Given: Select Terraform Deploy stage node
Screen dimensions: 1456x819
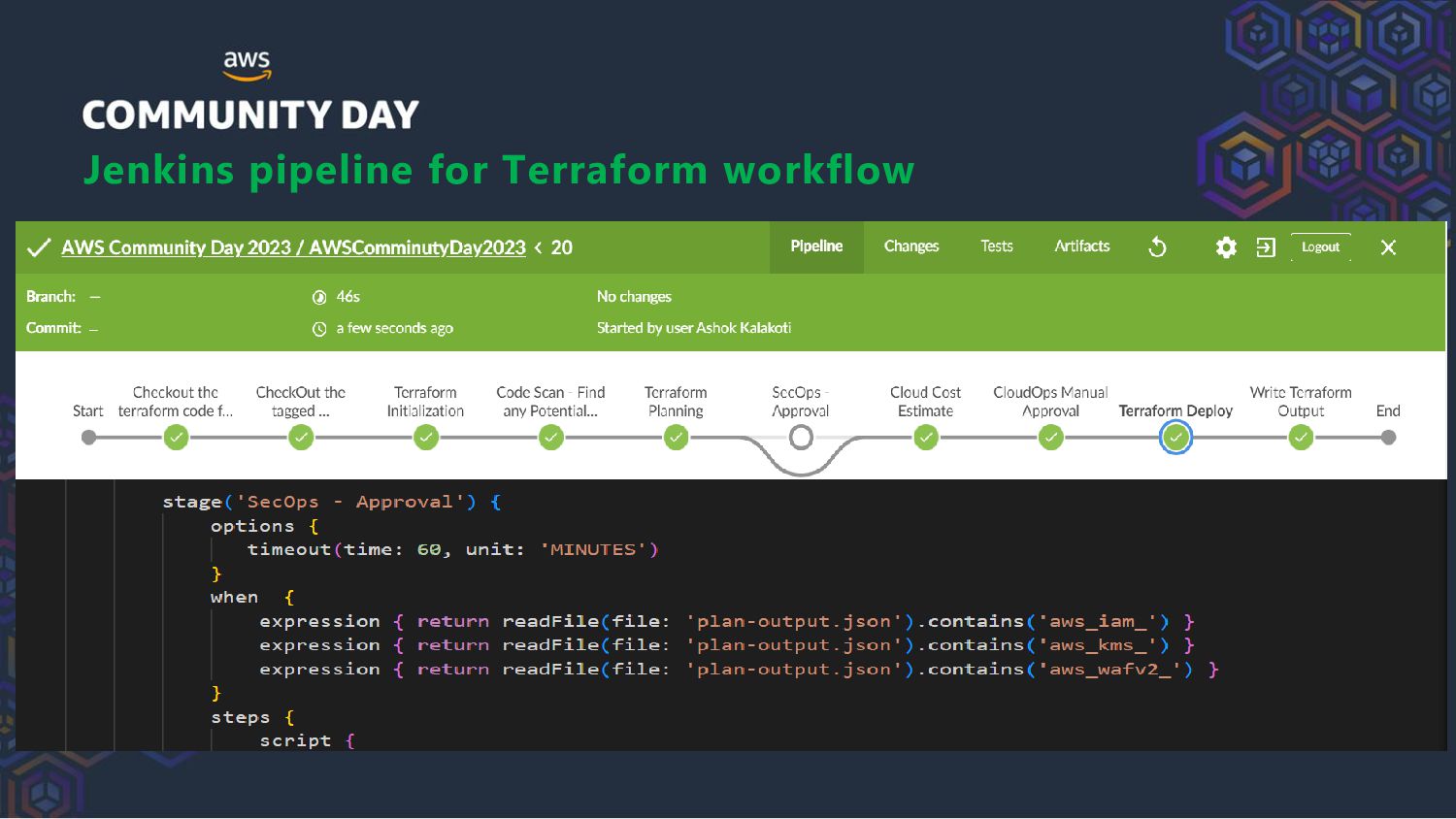Looking at the screenshot, I should pos(1175,438).
